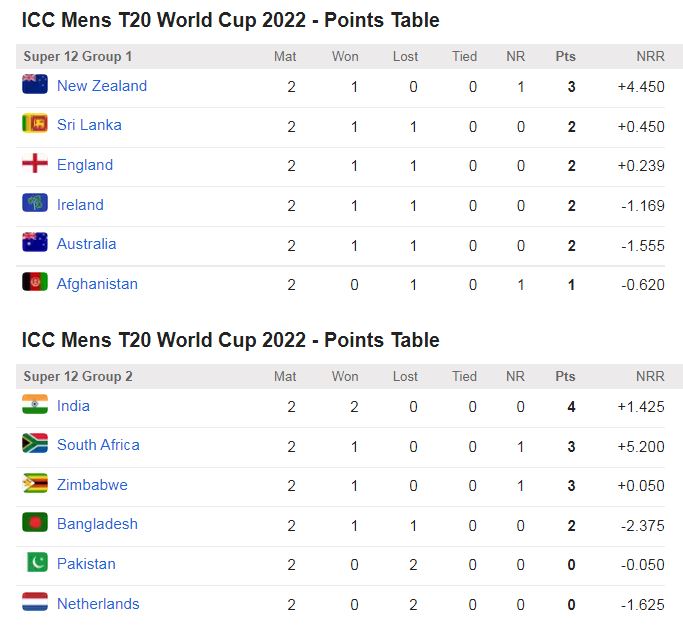Click the Zimbabwe flag icon
This screenshot has height=633, width=683.
(x=35, y=484)
